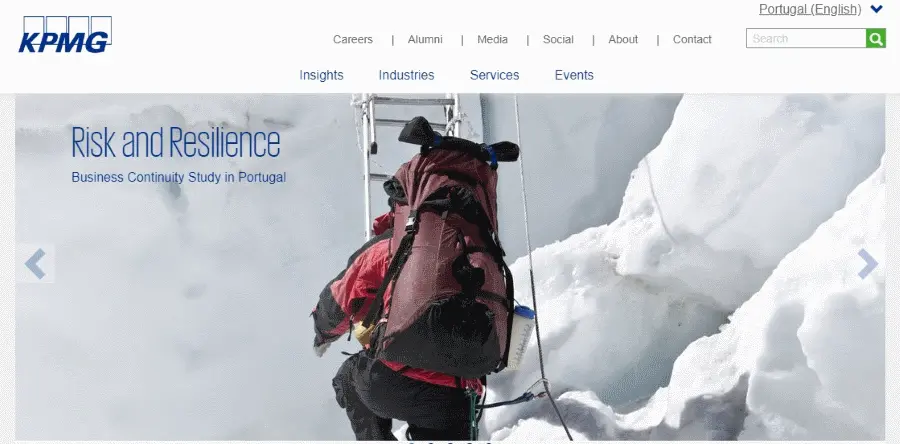Advance to next carousel slide arrow
The height and width of the screenshot is (444, 900).
tap(867, 264)
